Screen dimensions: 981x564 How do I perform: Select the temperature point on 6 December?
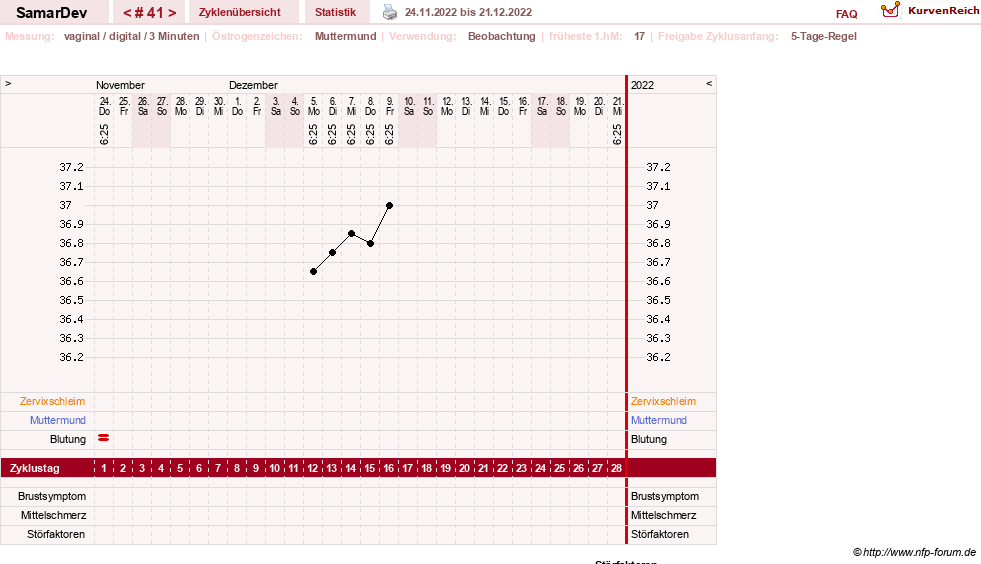pyautogui.click(x=333, y=253)
